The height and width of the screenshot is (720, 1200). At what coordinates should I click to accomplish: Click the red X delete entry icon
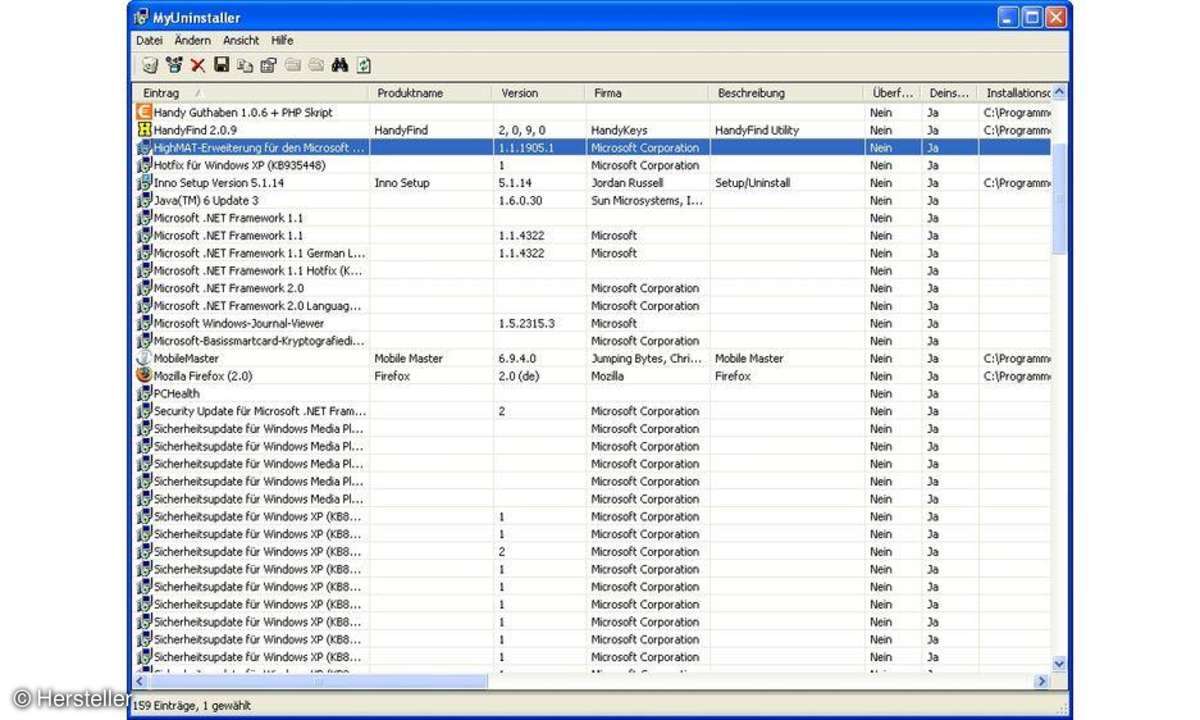(x=198, y=66)
